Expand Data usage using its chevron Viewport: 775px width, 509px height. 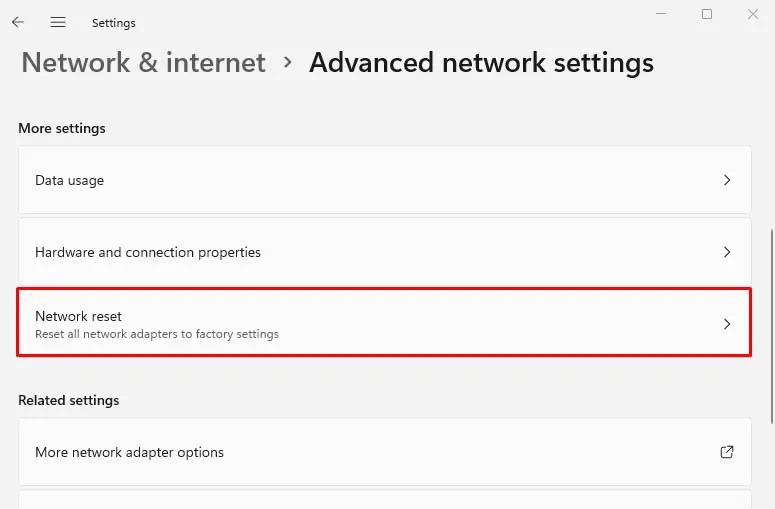[x=727, y=181]
